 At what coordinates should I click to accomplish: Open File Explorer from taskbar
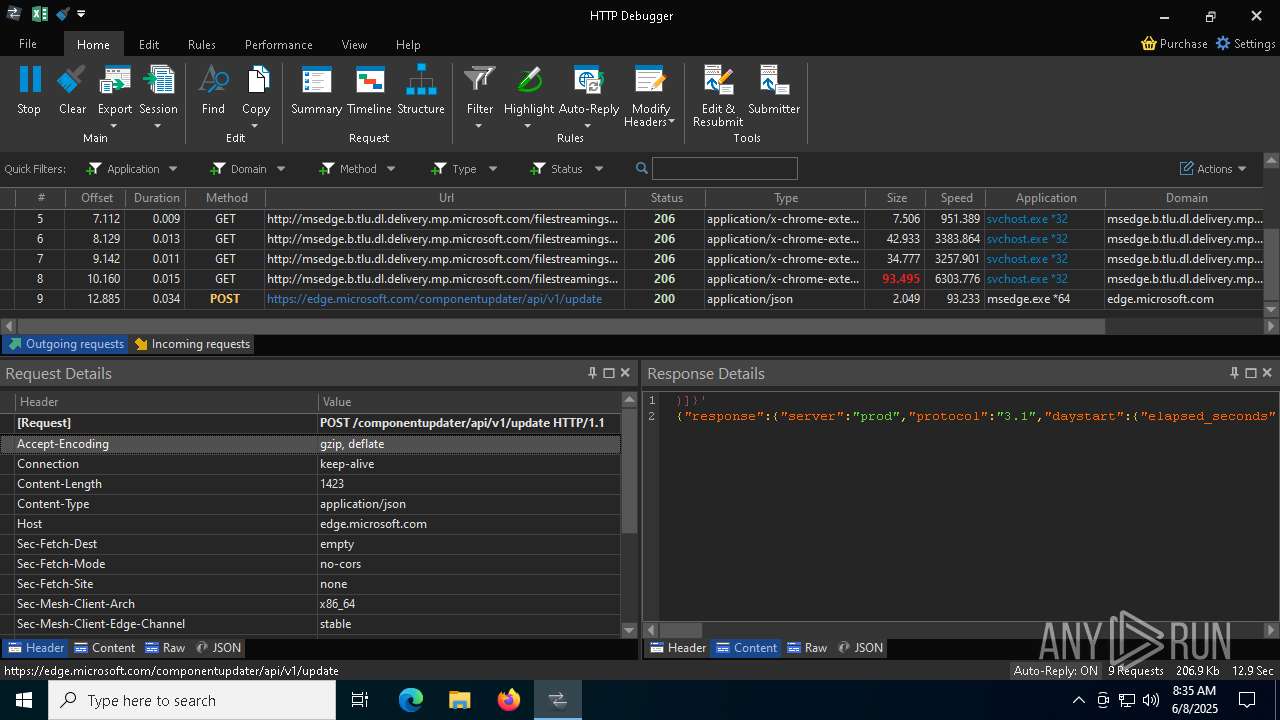(460, 700)
